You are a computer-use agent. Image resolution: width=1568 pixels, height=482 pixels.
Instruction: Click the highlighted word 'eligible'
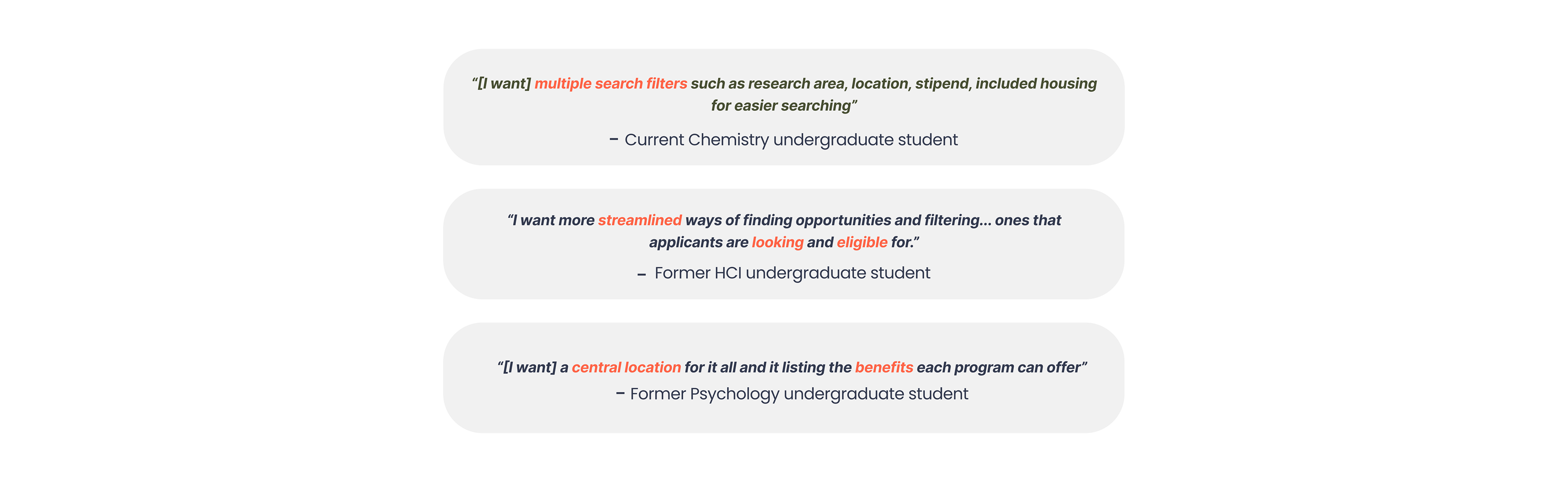[x=862, y=242]
